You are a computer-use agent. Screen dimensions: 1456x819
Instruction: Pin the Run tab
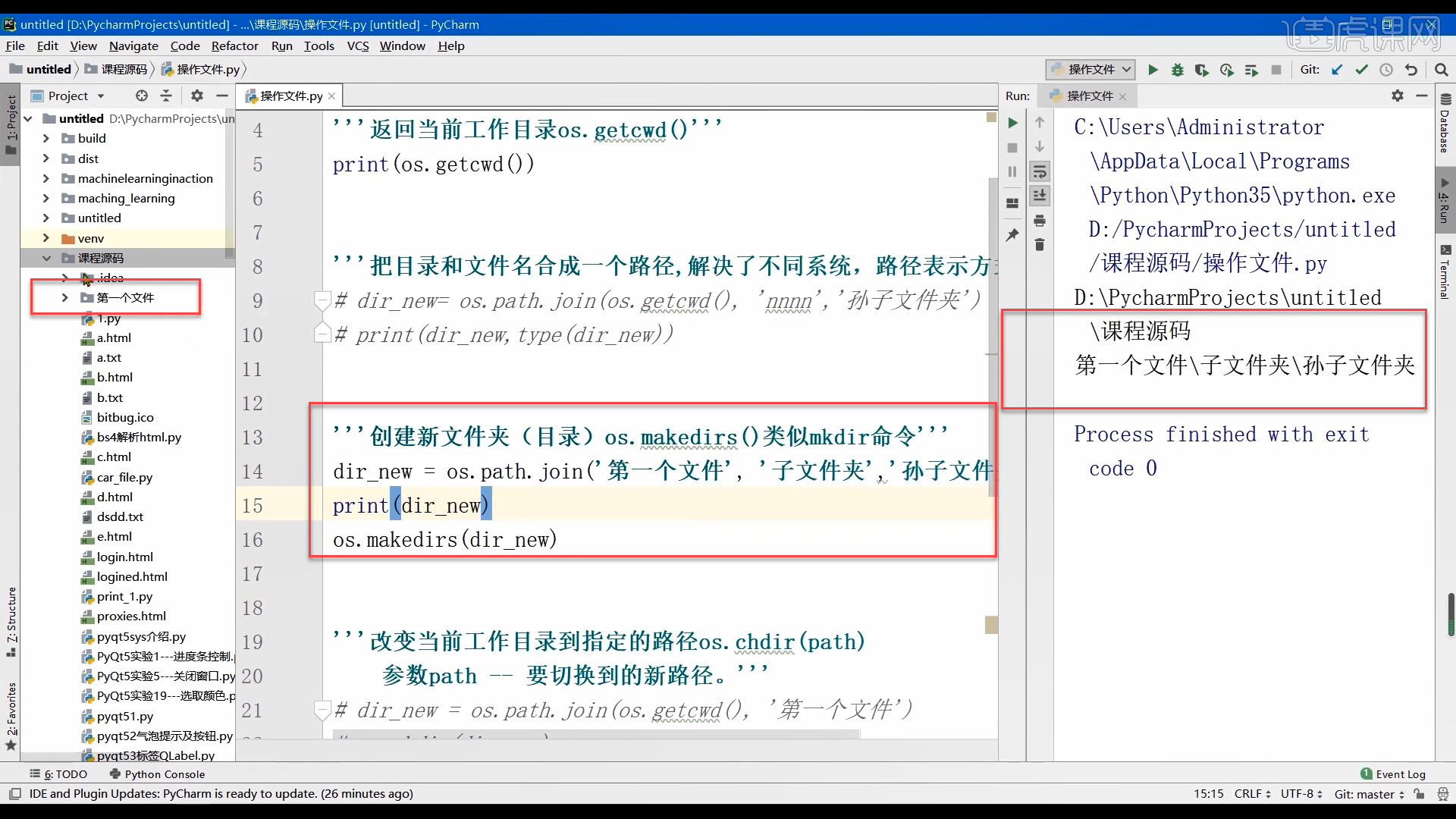1012,235
